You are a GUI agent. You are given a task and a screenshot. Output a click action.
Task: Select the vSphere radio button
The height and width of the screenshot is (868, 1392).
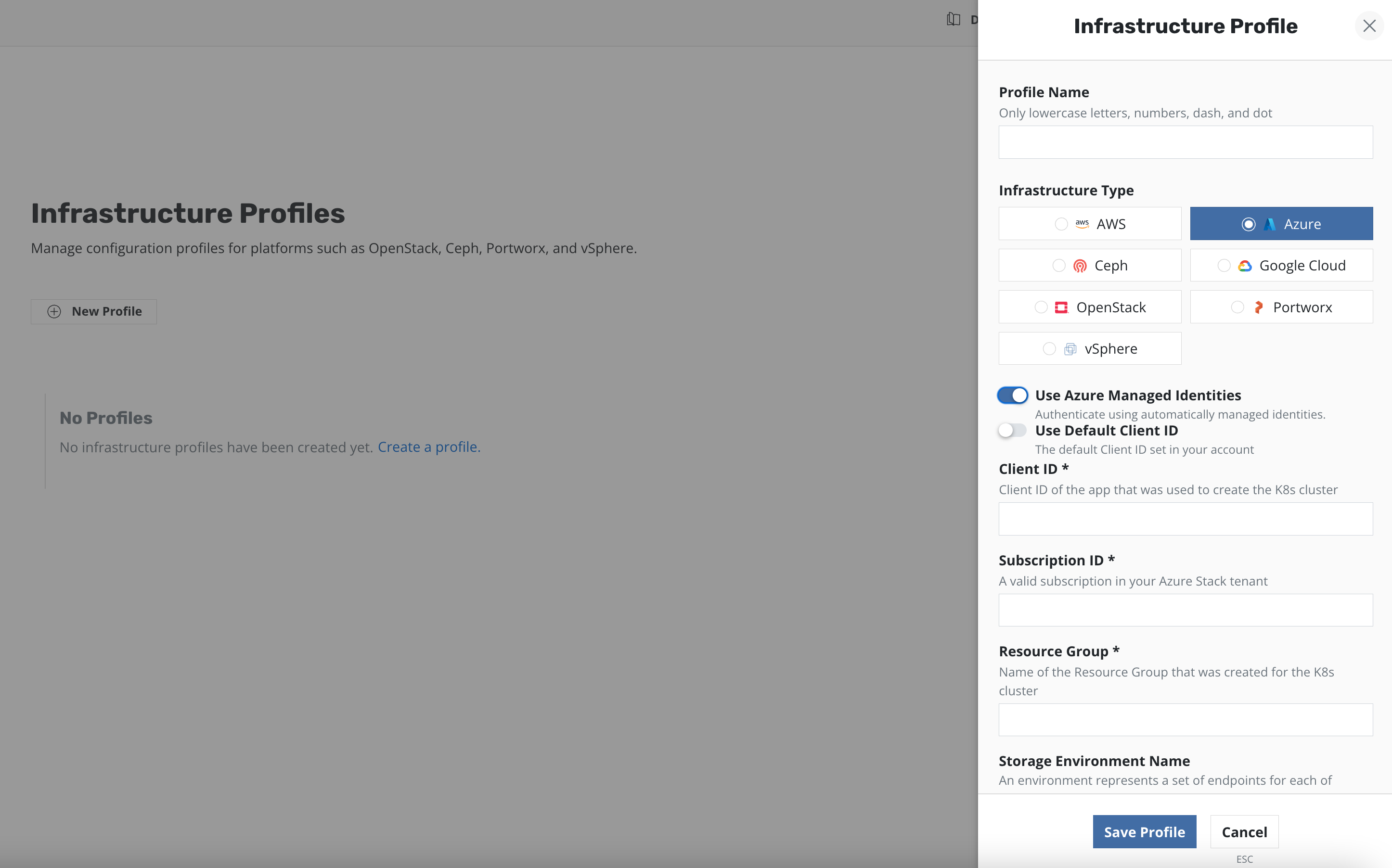(x=1049, y=349)
